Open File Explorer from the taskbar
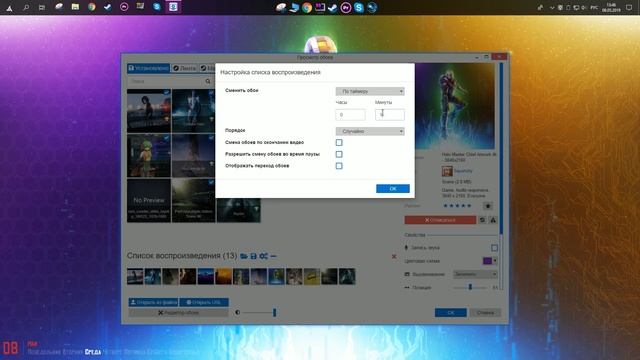 [x=75, y=7]
